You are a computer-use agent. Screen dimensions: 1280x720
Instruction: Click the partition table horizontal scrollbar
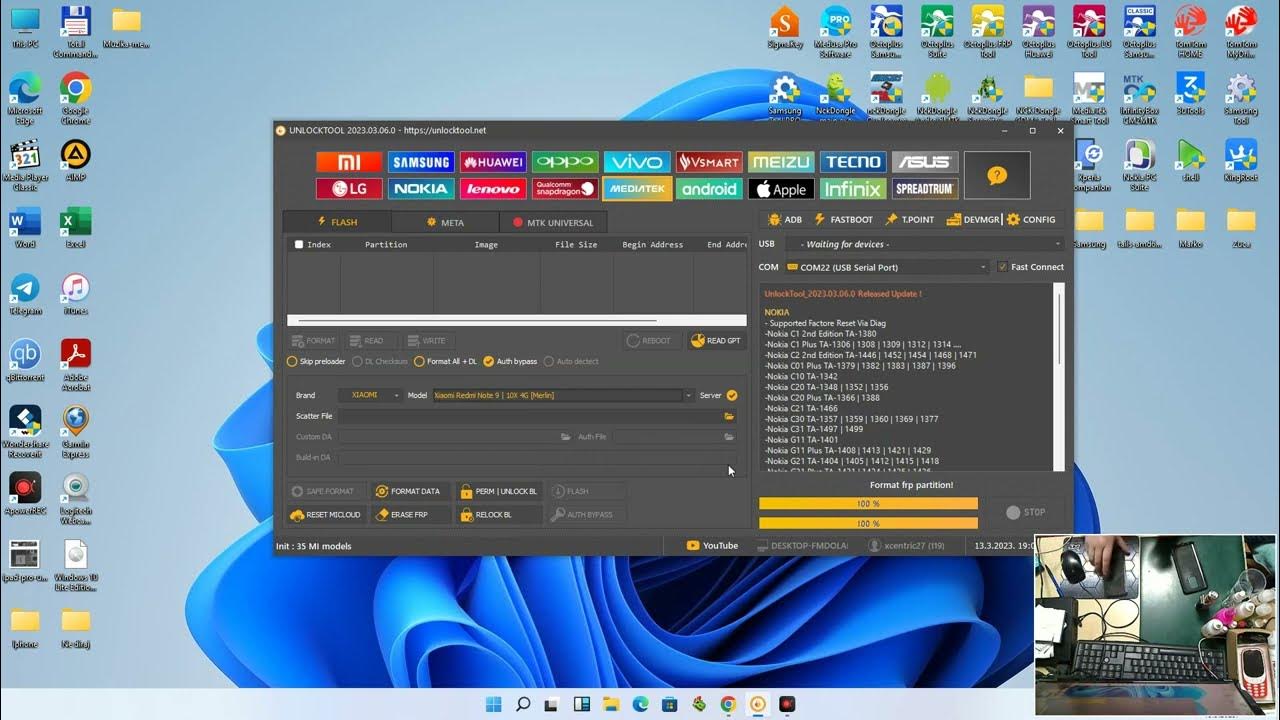coord(516,320)
